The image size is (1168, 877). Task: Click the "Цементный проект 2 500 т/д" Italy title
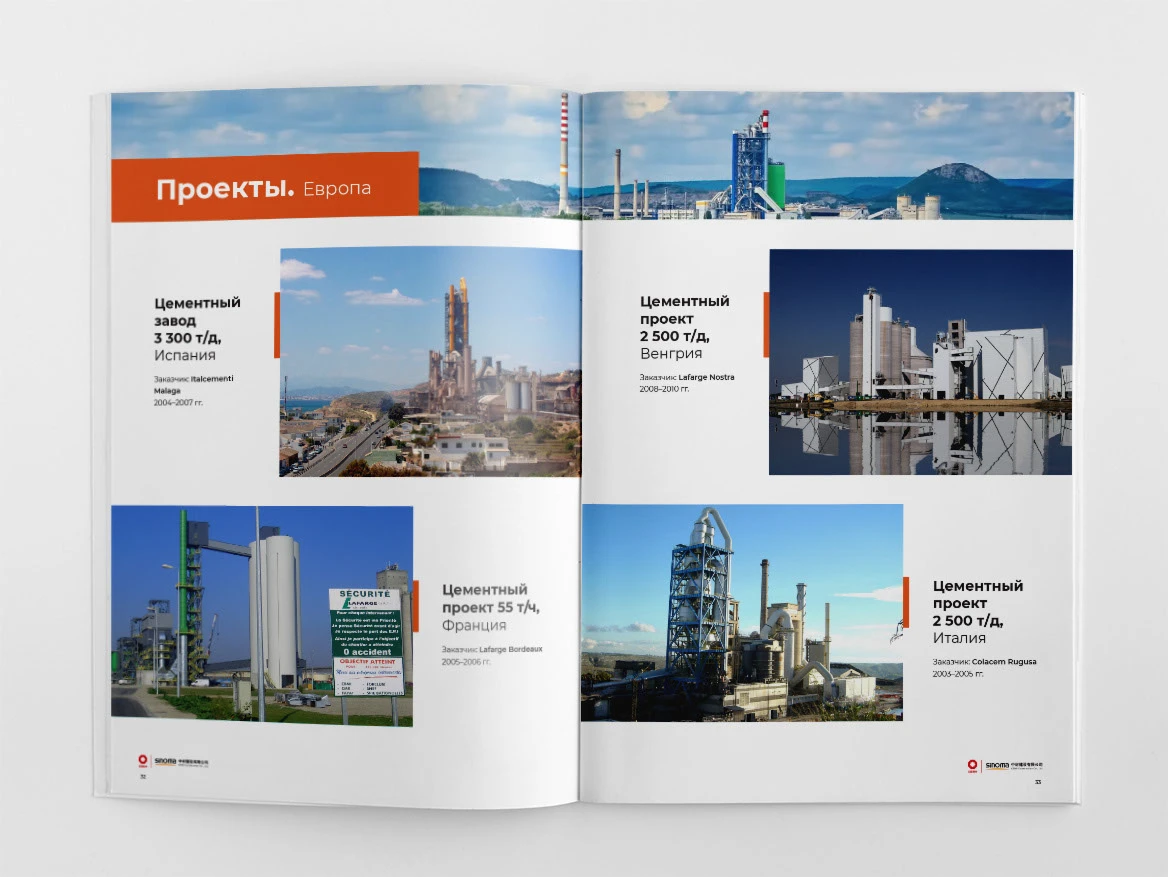click(x=977, y=603)
